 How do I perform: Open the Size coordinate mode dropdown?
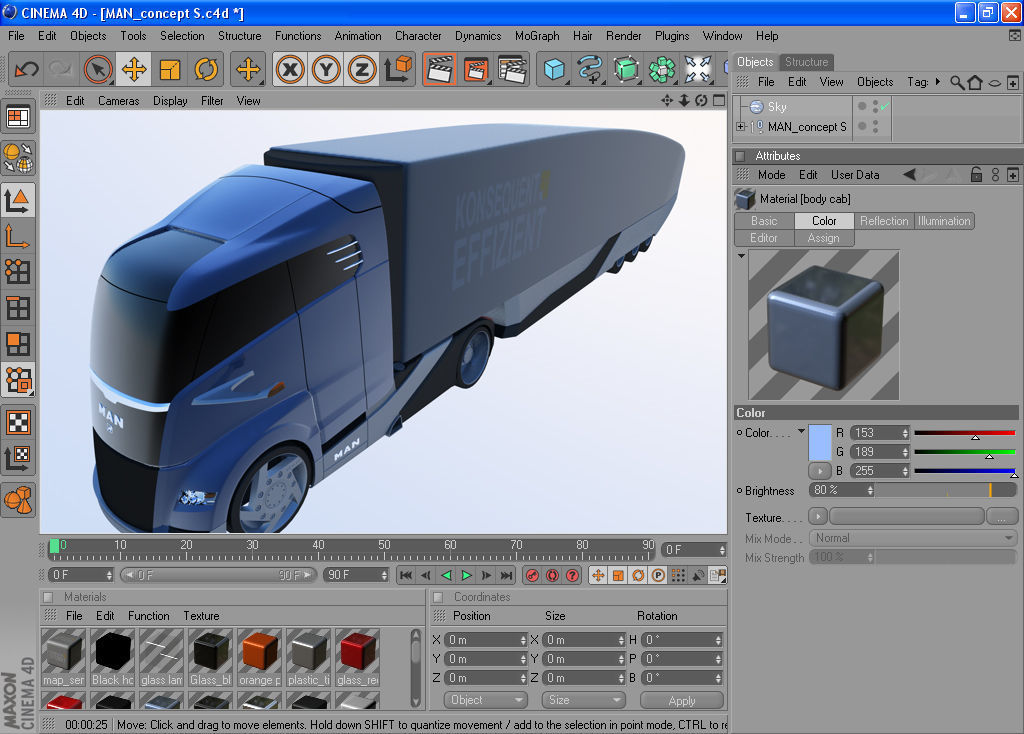[x=583, y=700]
